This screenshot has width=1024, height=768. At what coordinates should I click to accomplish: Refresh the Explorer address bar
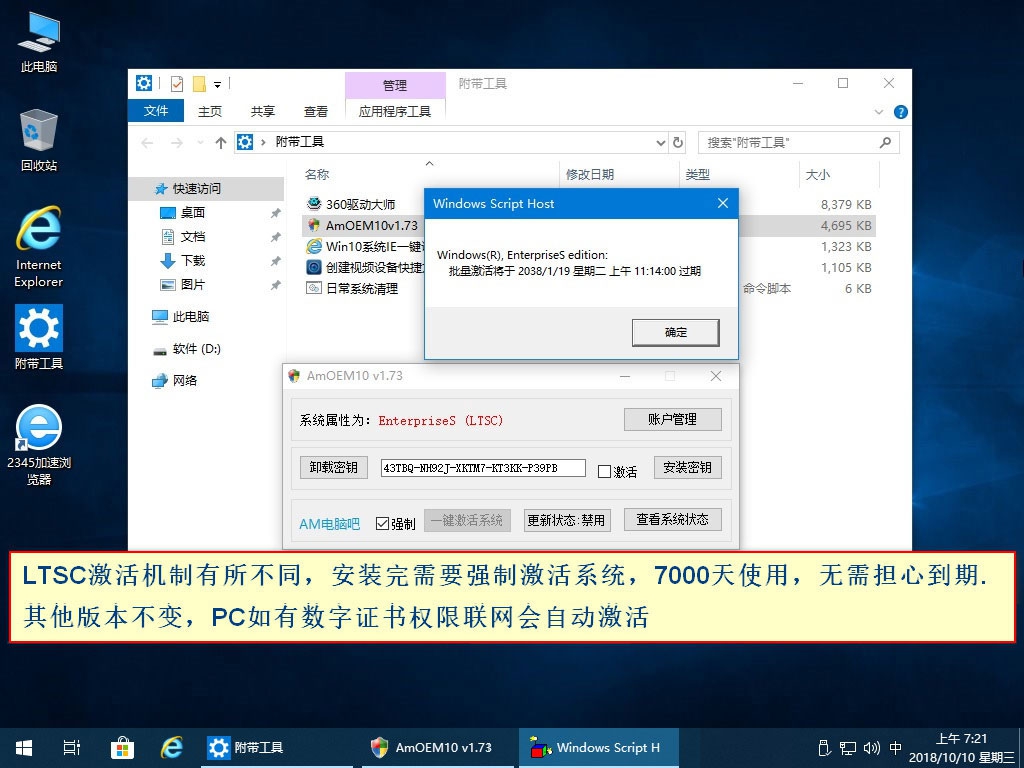point(678,142)
